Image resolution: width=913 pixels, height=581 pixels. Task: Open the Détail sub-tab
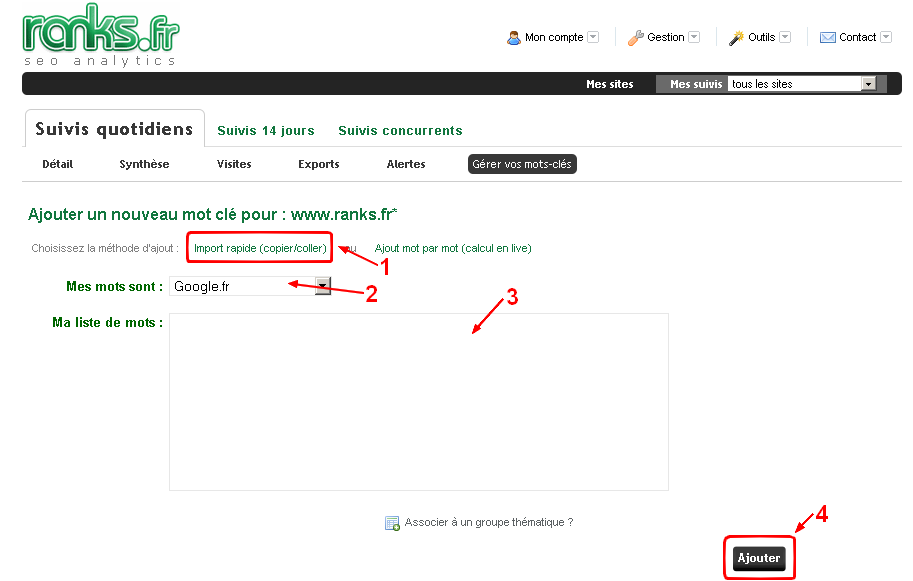[x=58, y=164]
